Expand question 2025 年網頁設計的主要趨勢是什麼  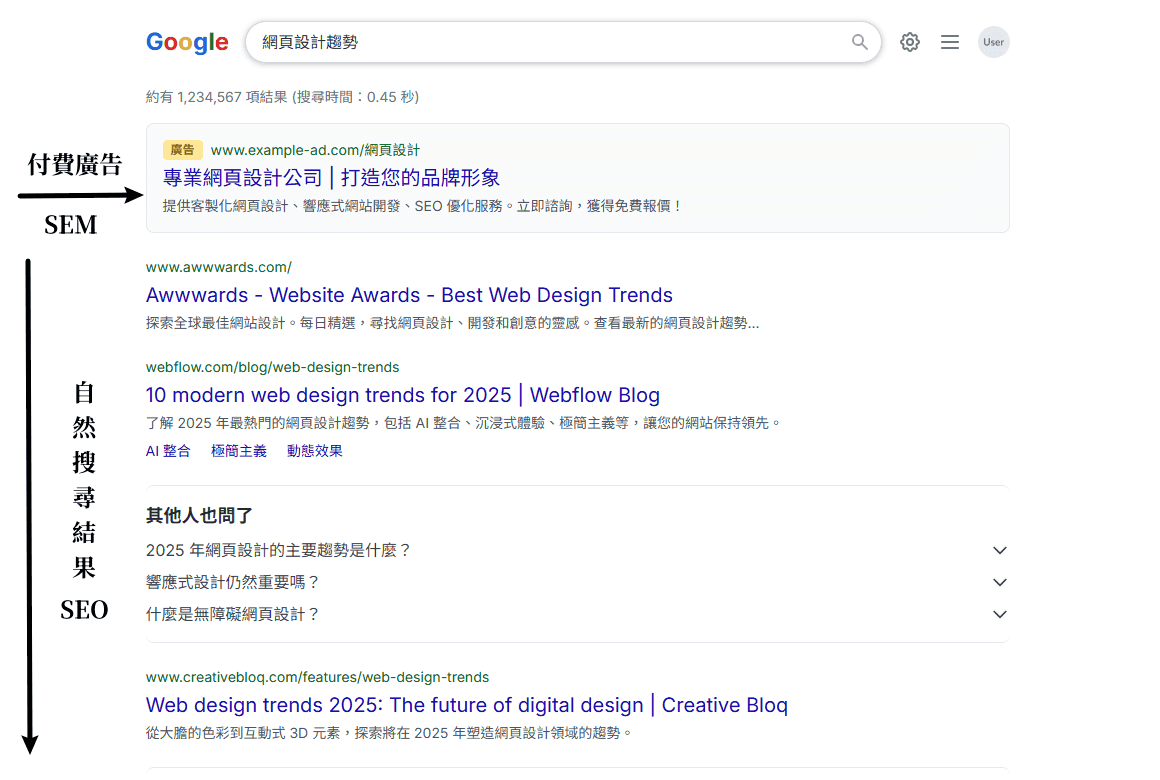[x=577, y=551]
